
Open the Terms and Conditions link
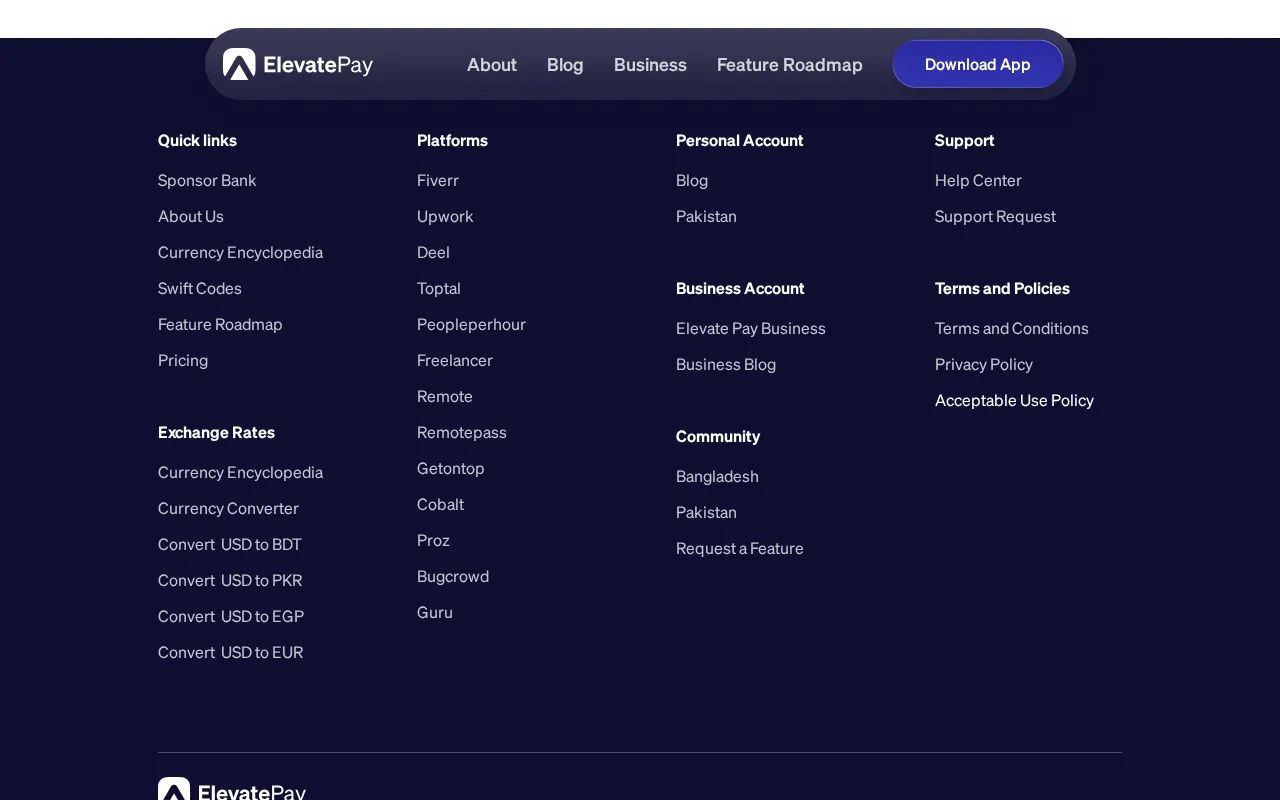tap(1012, 328)
